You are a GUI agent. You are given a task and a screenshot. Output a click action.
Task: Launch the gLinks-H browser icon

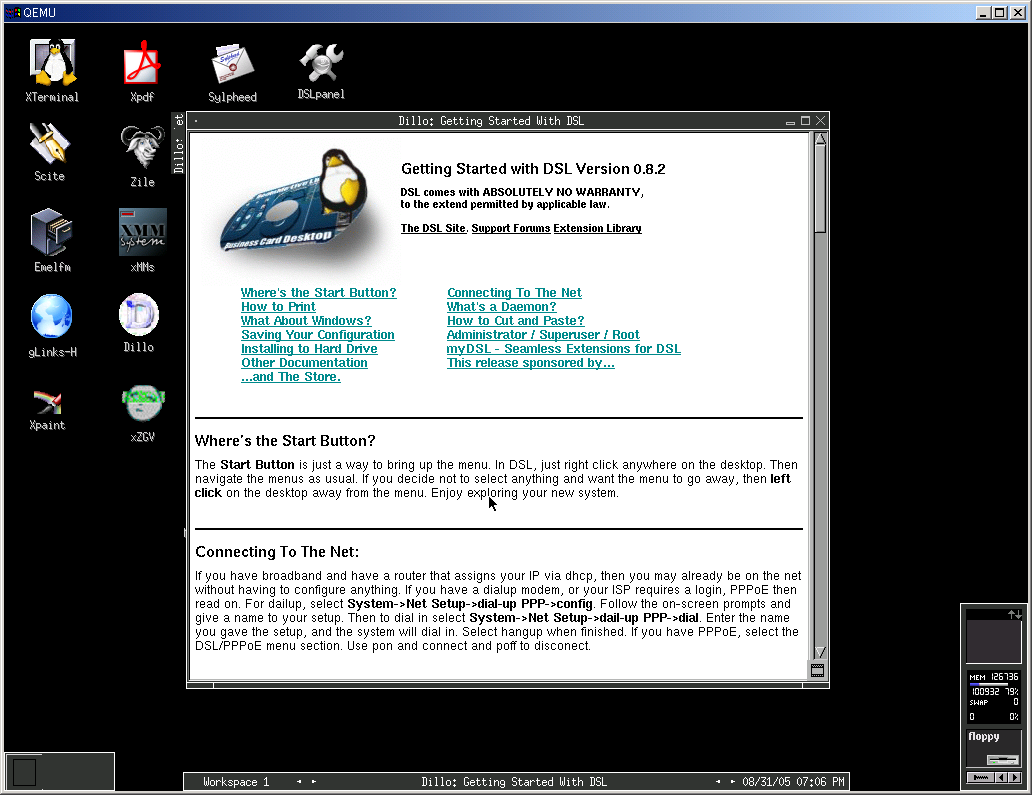coord(52,326)
